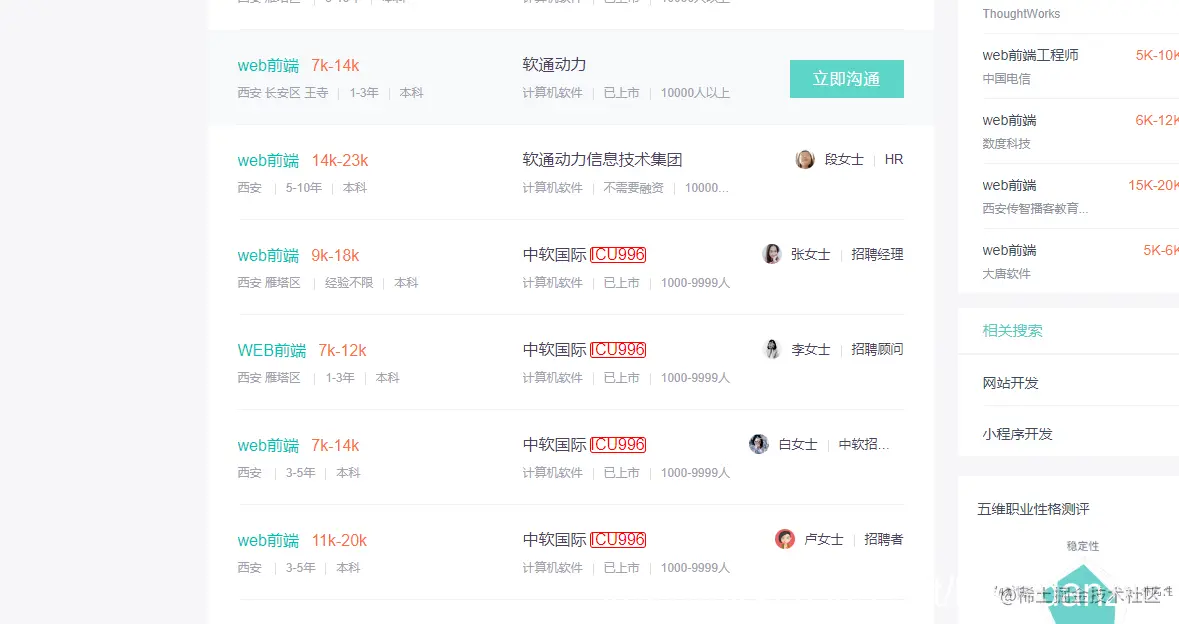This screenshot has width=1179, height=624.
Task: Click 招聘经理 title next to 张女士
Action: pyautogui.click(x=877, y=254)
